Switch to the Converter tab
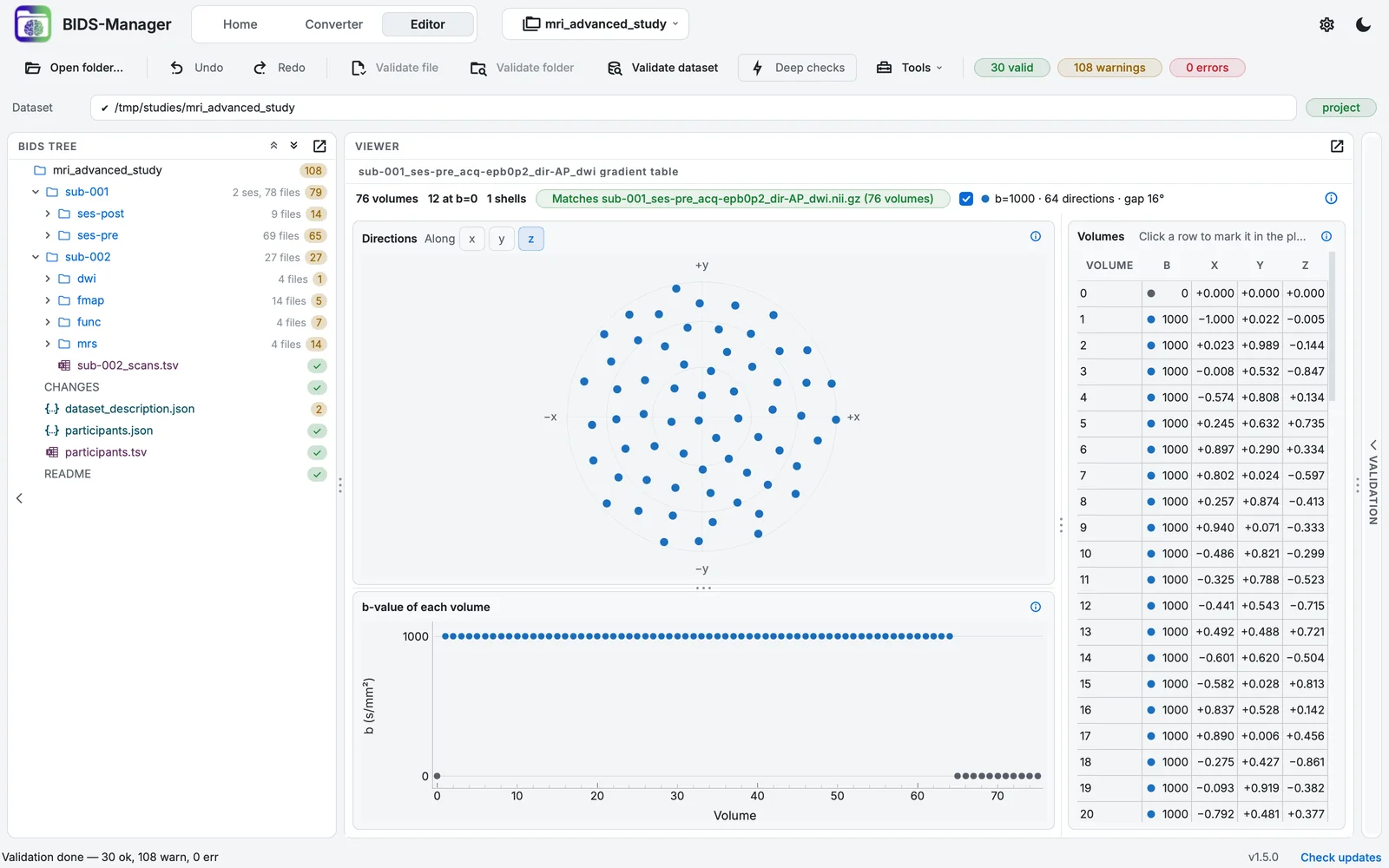 click(x=334, y=24)
